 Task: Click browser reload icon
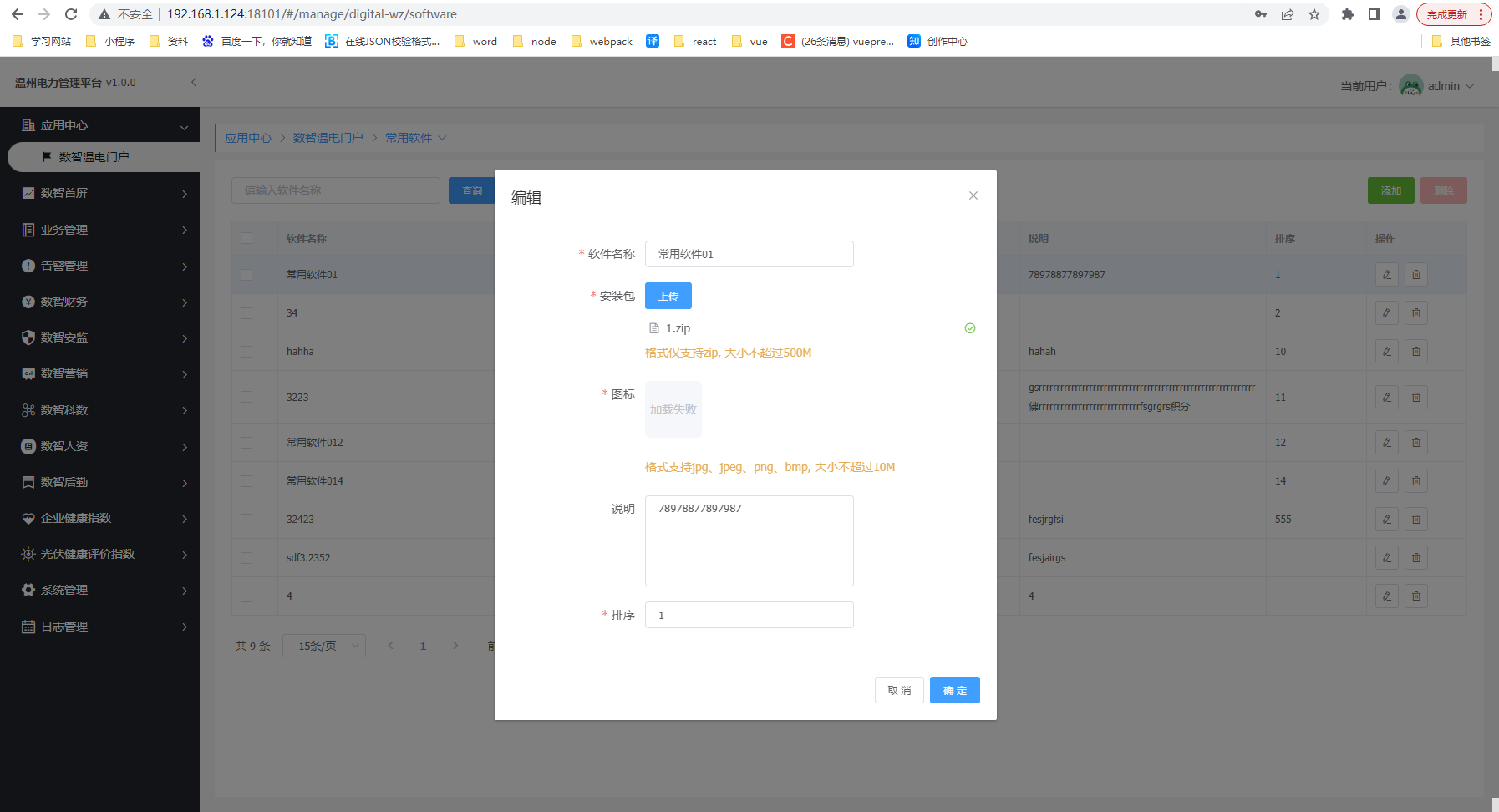coord(71,14)
